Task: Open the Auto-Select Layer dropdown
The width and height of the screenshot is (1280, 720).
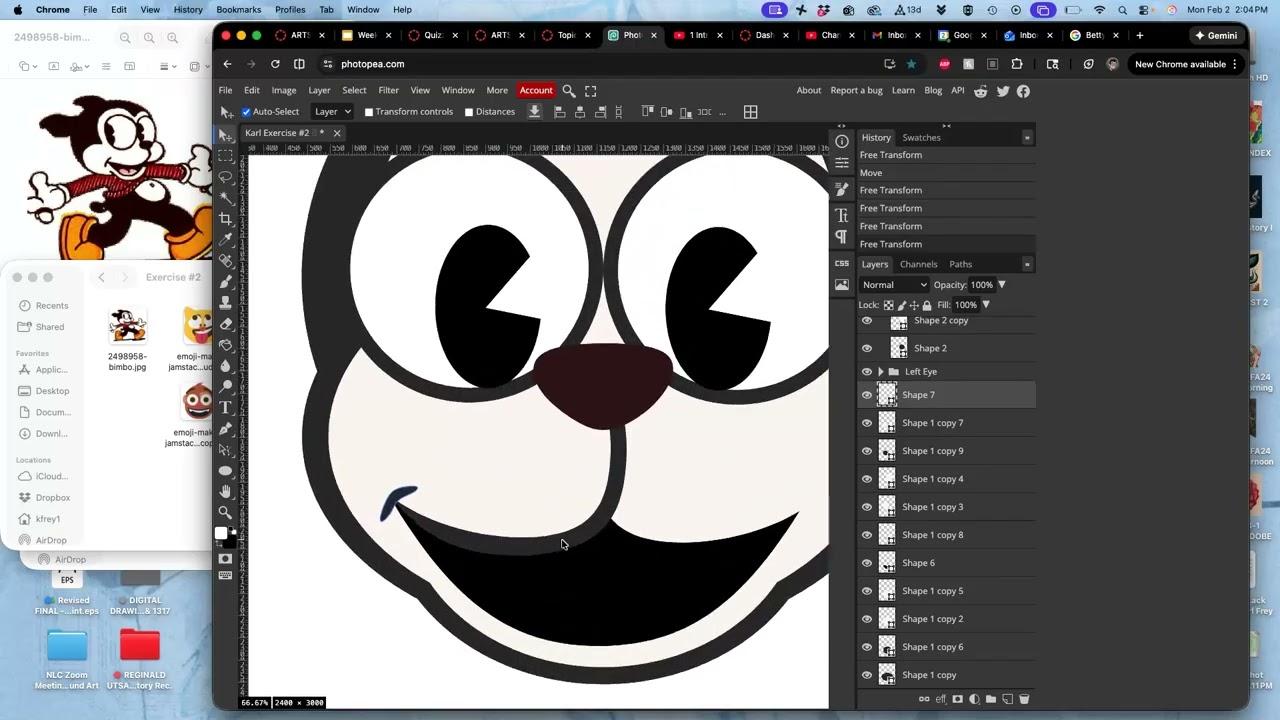Action: [332, 112]
